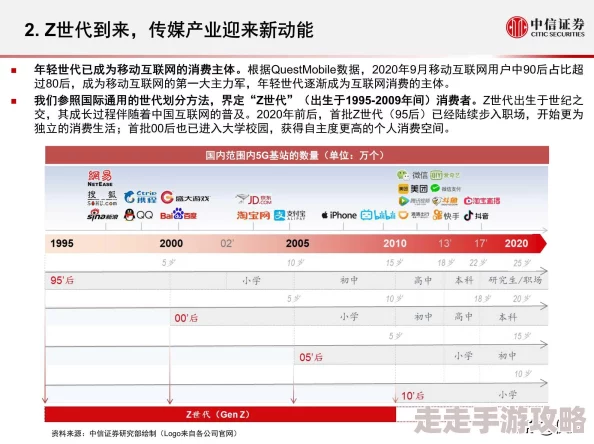Click the 1995 timeline marker
Image resolution: width=594 pixels, height=444 pixels.
coord(62,243)
